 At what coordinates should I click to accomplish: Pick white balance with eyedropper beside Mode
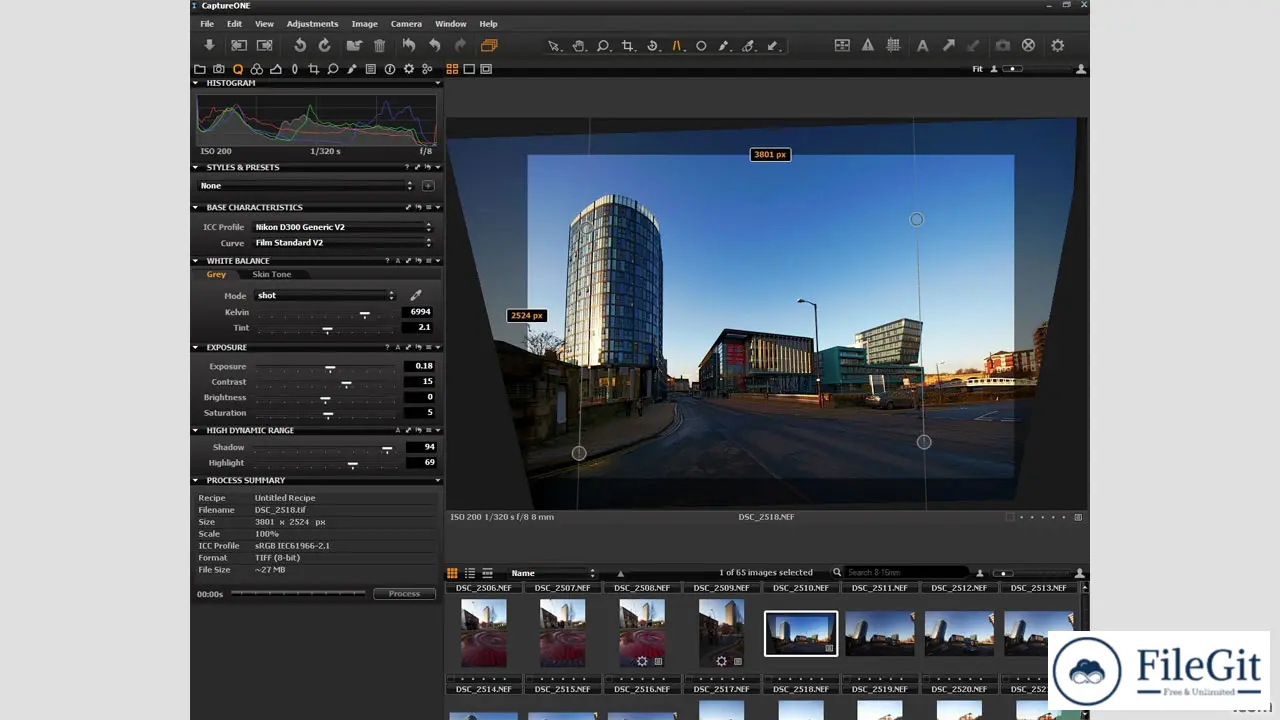pos(416,295)
